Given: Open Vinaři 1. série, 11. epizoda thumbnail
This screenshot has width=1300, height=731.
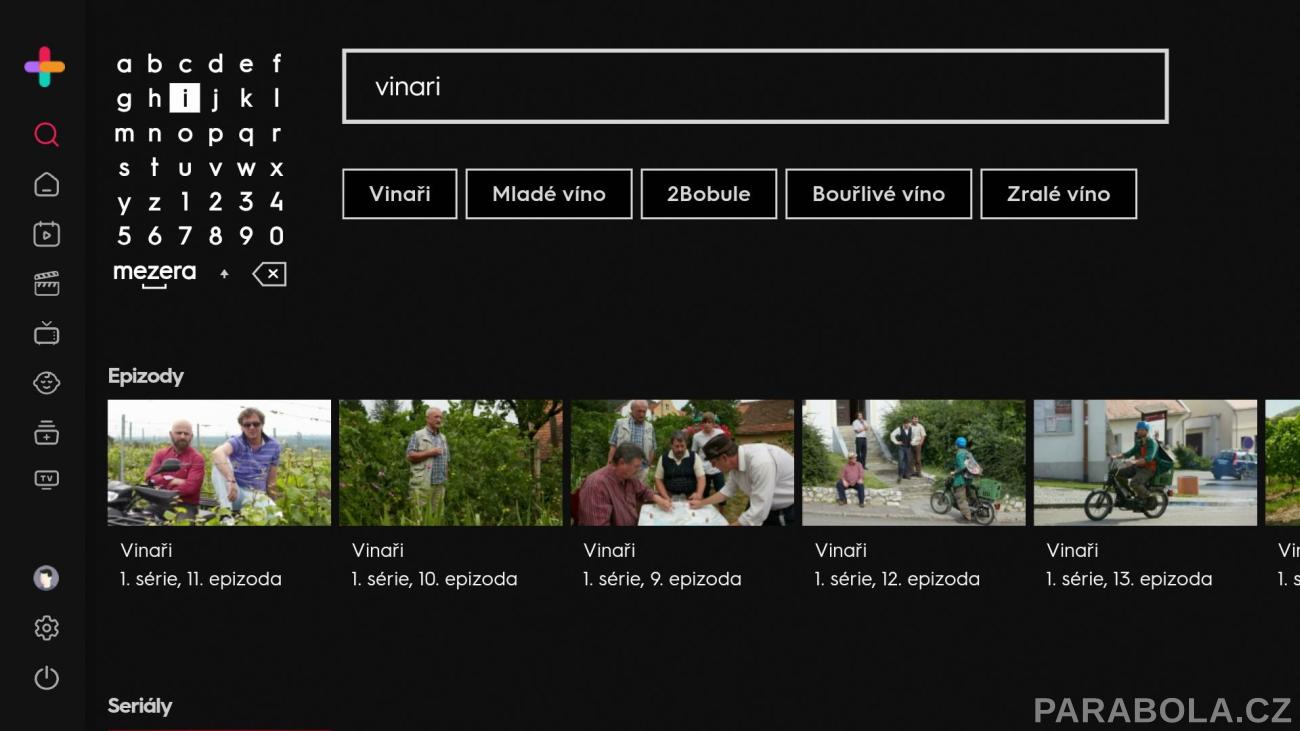Looking at the screenshot, I should (219, 463).
